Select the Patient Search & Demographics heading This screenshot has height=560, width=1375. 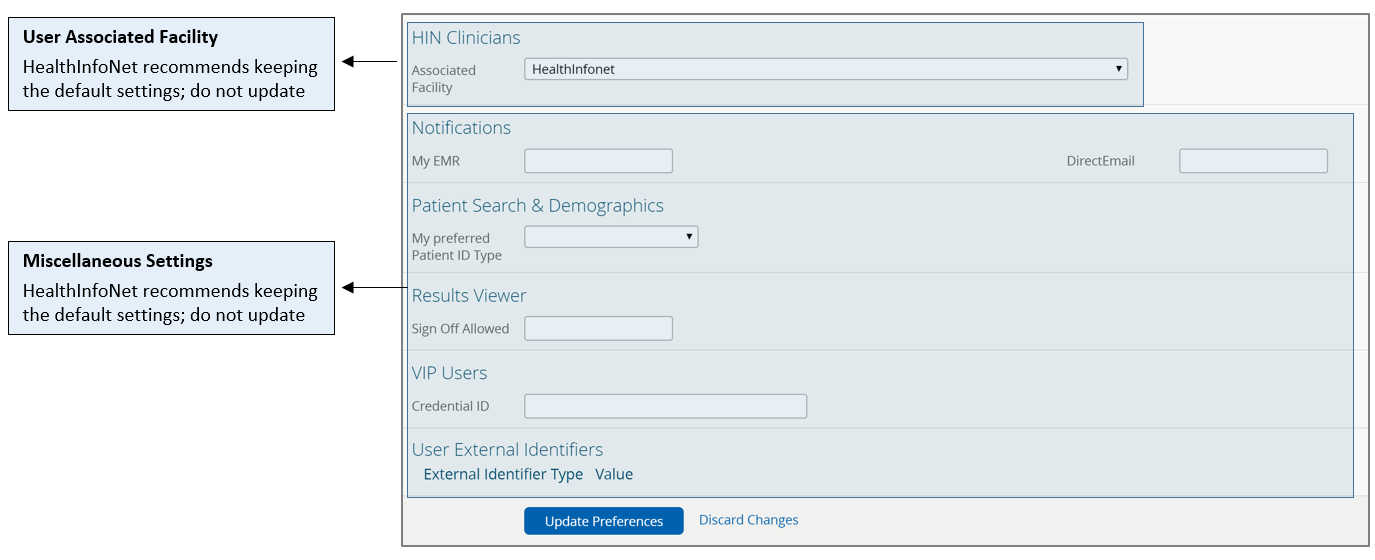point(537,206)
